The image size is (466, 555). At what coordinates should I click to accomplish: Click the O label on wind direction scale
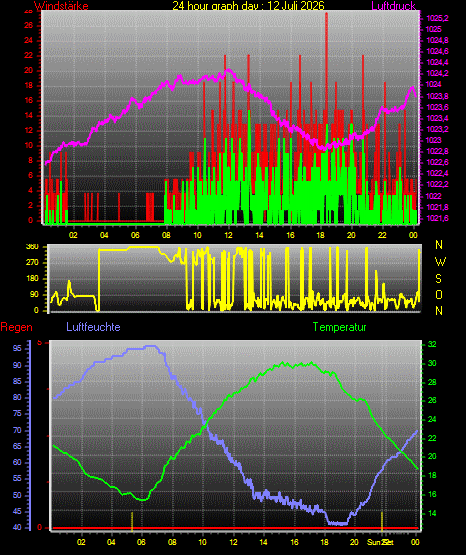(x=439, y=294)
